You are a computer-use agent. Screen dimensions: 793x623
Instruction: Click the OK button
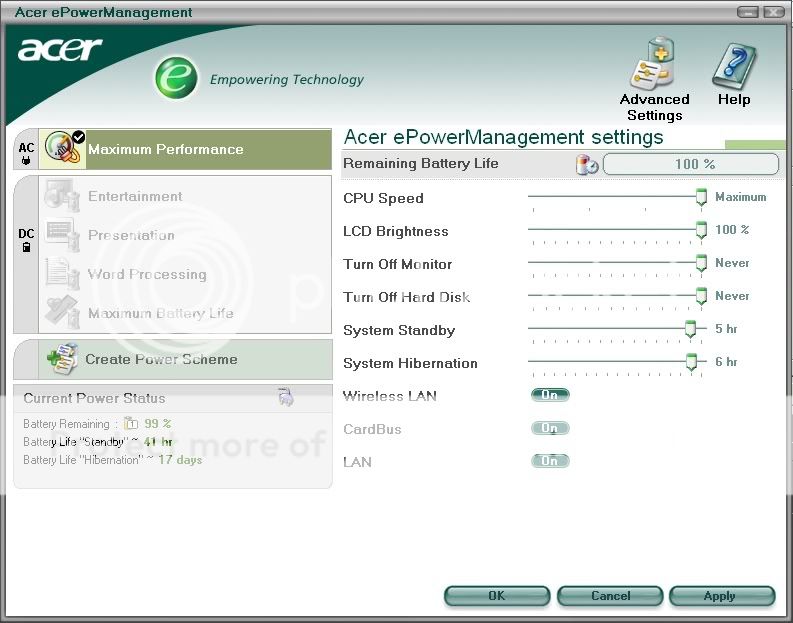tap(497, 596)
